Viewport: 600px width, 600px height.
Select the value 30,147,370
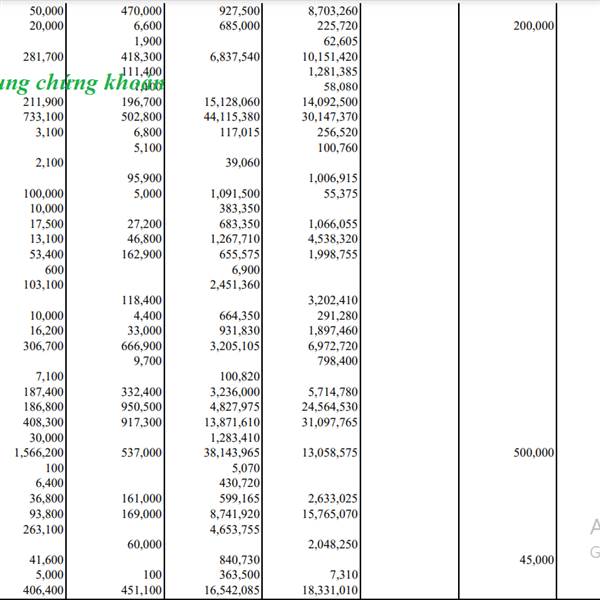tap(329, 117)
